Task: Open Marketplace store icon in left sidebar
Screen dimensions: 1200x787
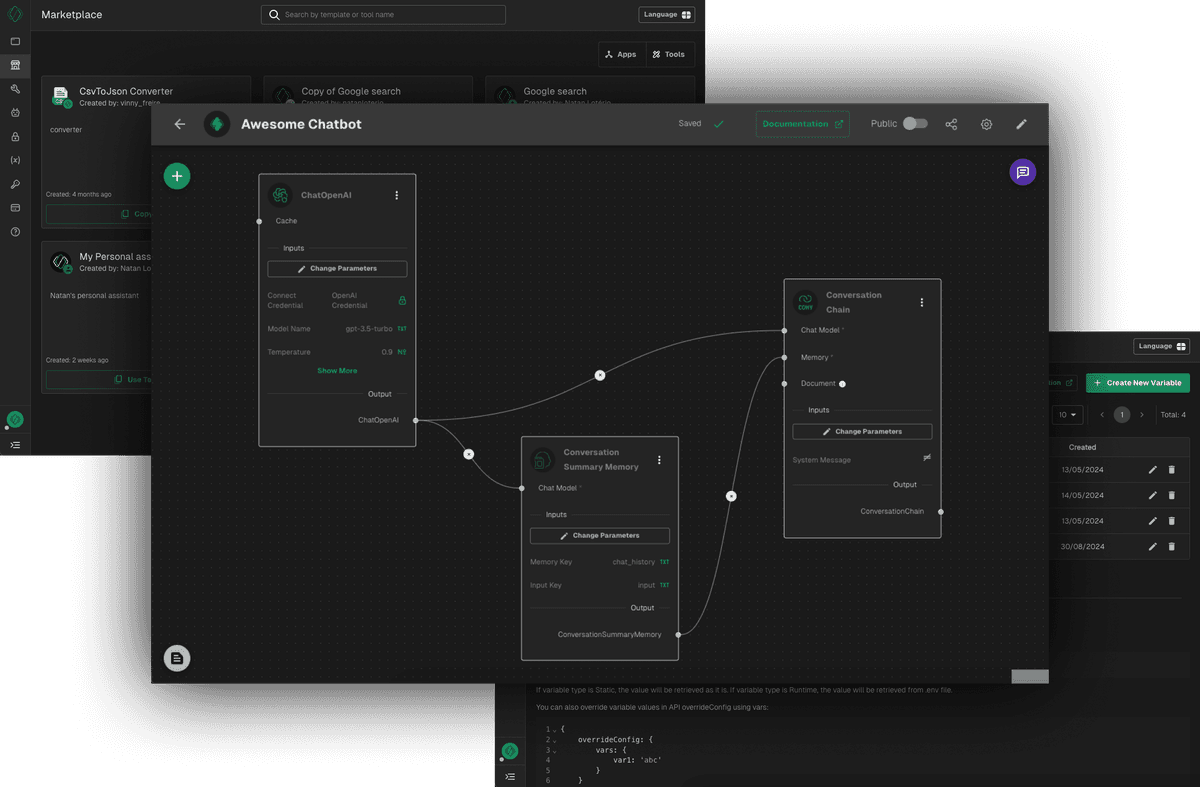Action: pos(15,65)
